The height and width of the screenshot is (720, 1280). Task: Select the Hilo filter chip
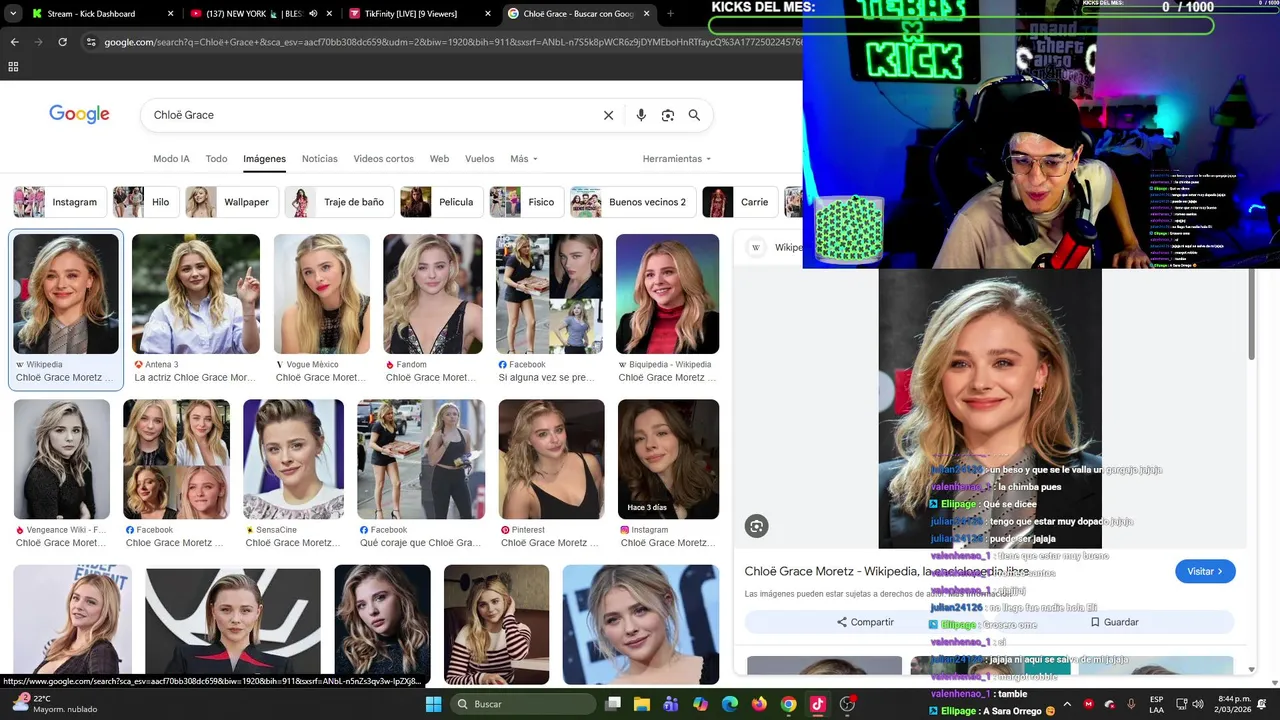click(145, 202)
